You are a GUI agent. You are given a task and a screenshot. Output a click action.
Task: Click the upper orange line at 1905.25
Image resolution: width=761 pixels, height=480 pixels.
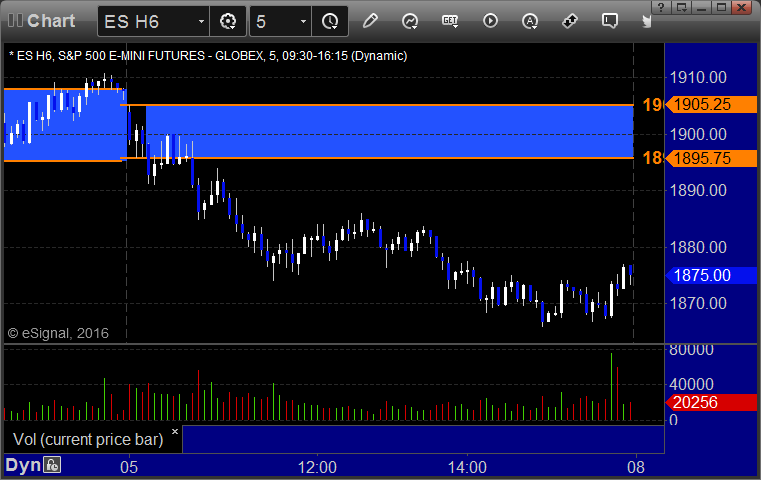tap(379, 105)
